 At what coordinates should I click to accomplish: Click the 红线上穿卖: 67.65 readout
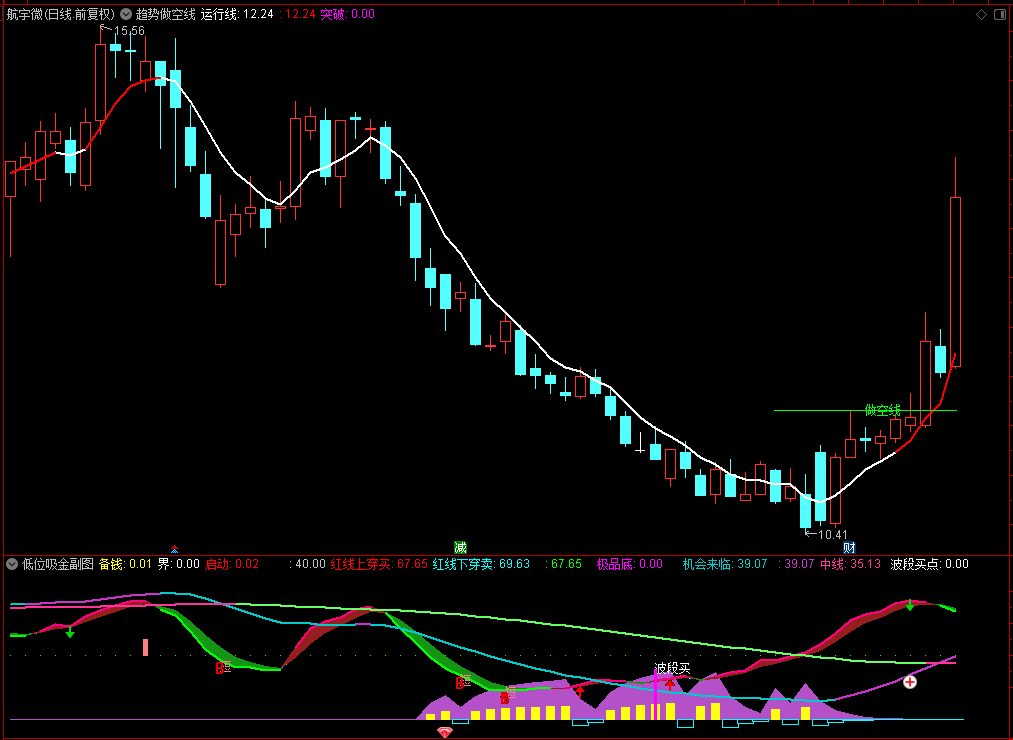pos(379,564)
